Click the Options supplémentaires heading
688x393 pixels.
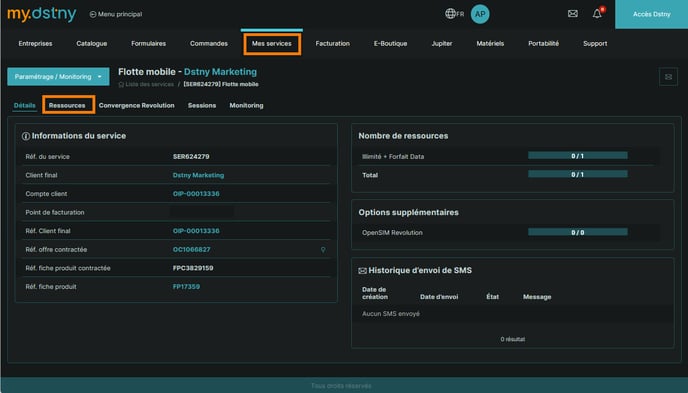point(408,212)
